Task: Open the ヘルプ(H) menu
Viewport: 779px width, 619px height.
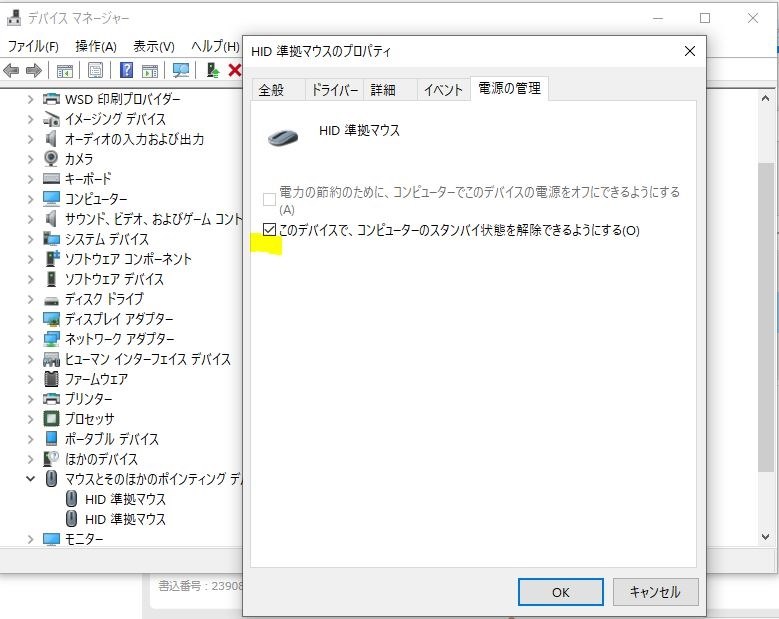Action: pos(216,47)
